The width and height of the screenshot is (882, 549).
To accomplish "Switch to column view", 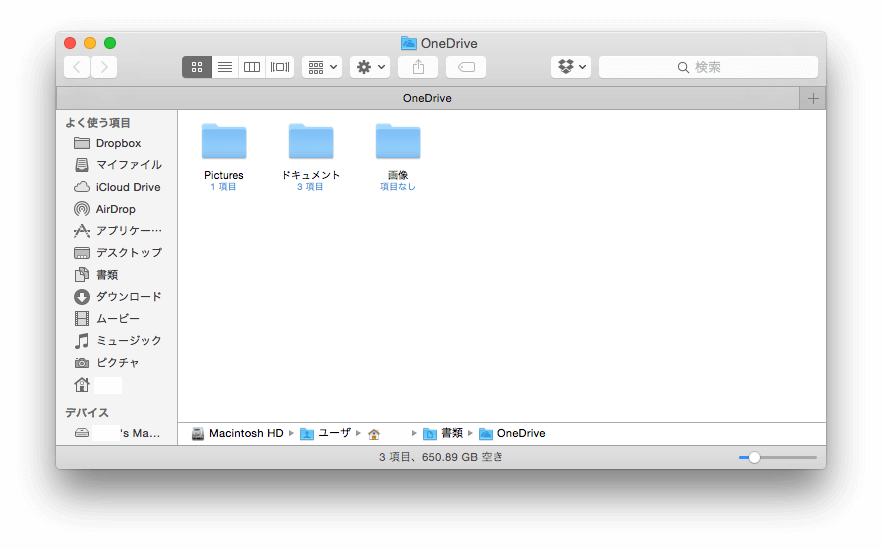I will 252,68.
